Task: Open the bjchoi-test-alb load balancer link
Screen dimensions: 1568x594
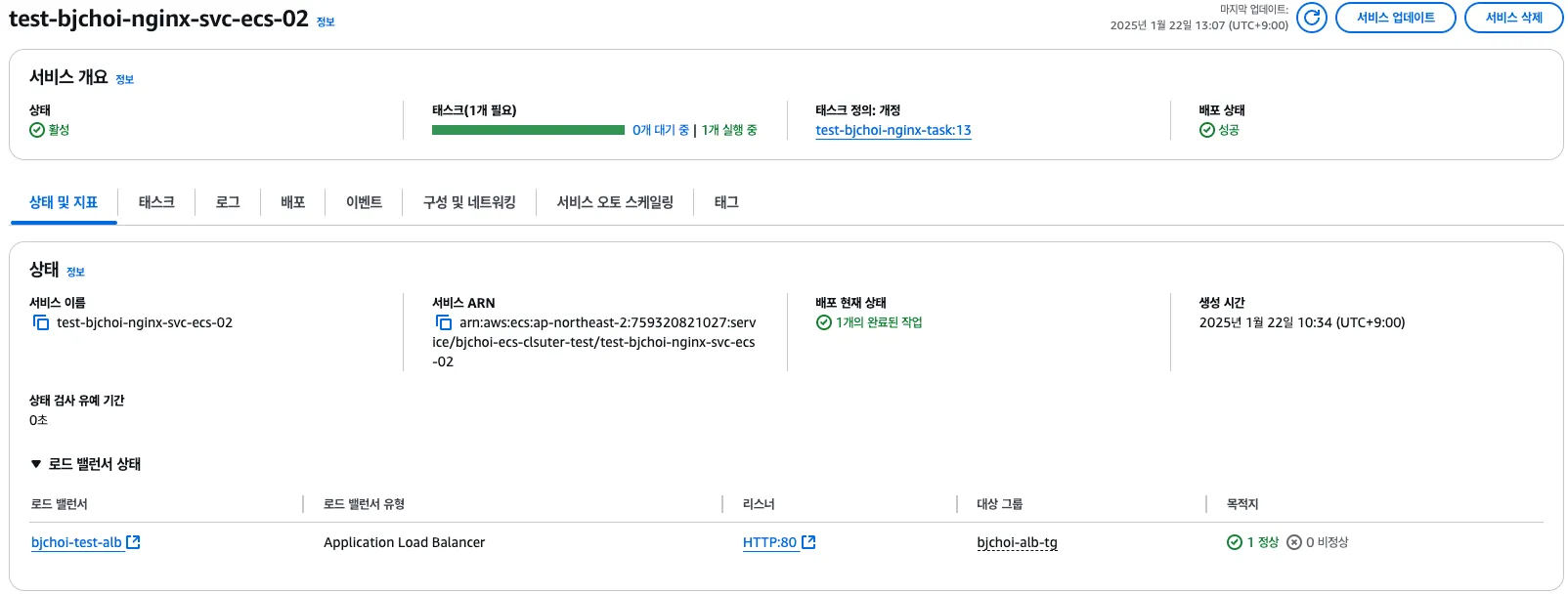Action: (x=76, y=542)
